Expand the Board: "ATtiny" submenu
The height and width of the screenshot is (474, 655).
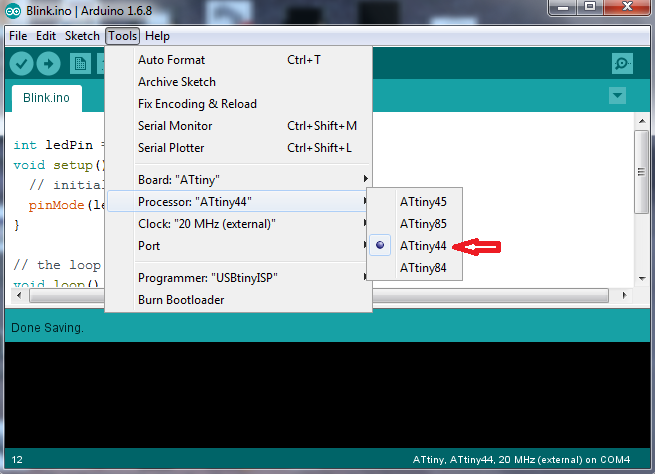click(239, 180)
